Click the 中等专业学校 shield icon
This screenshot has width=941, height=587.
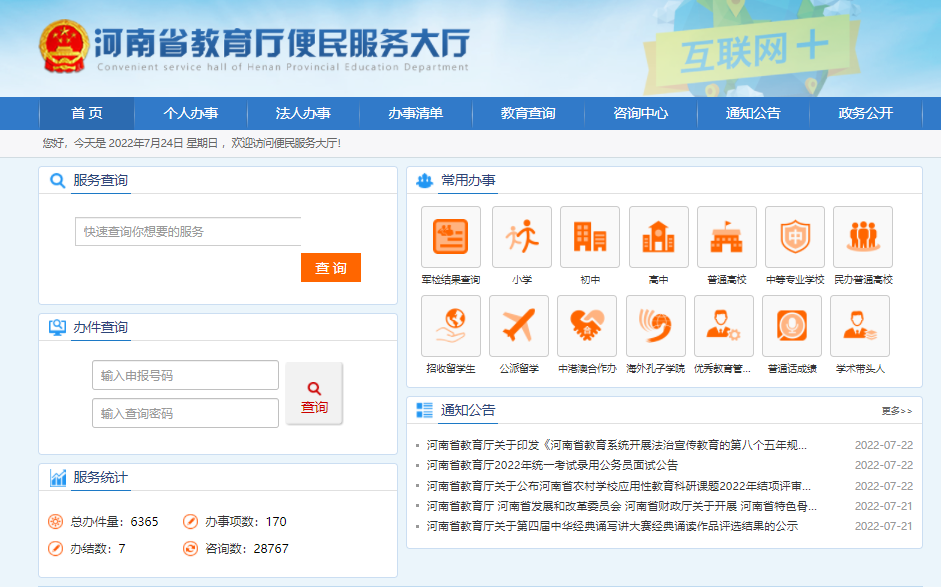[794, 237]
